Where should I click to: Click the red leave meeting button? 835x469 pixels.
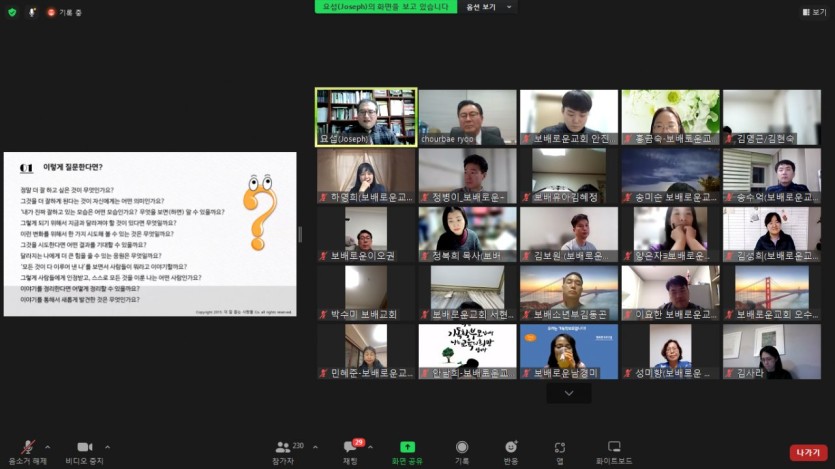click(808, 452)
